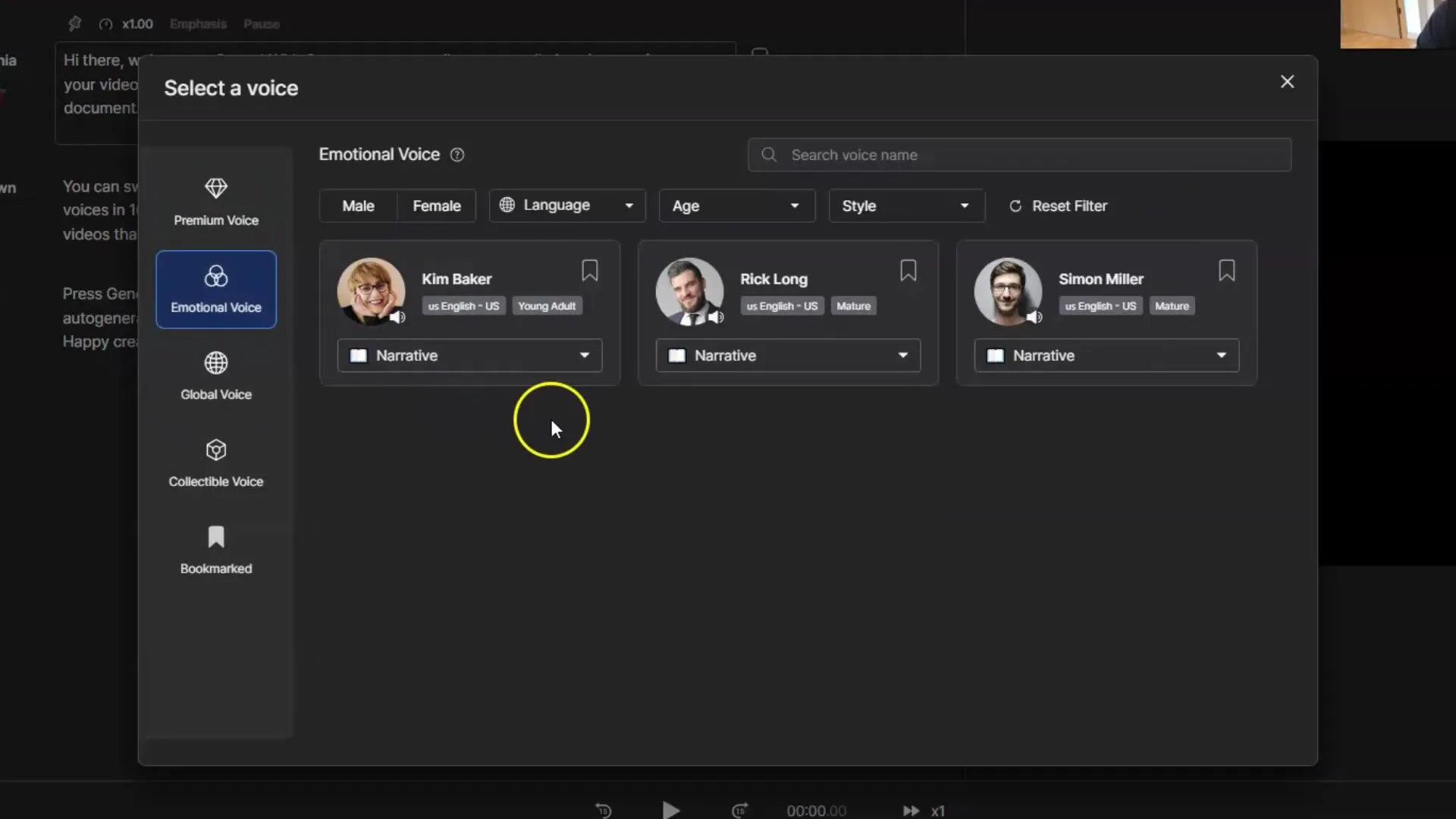The height and width of the screenshot is (819, 1456).
Task: Select the Emotional Voice panel icon
Action: pos(216,275)
